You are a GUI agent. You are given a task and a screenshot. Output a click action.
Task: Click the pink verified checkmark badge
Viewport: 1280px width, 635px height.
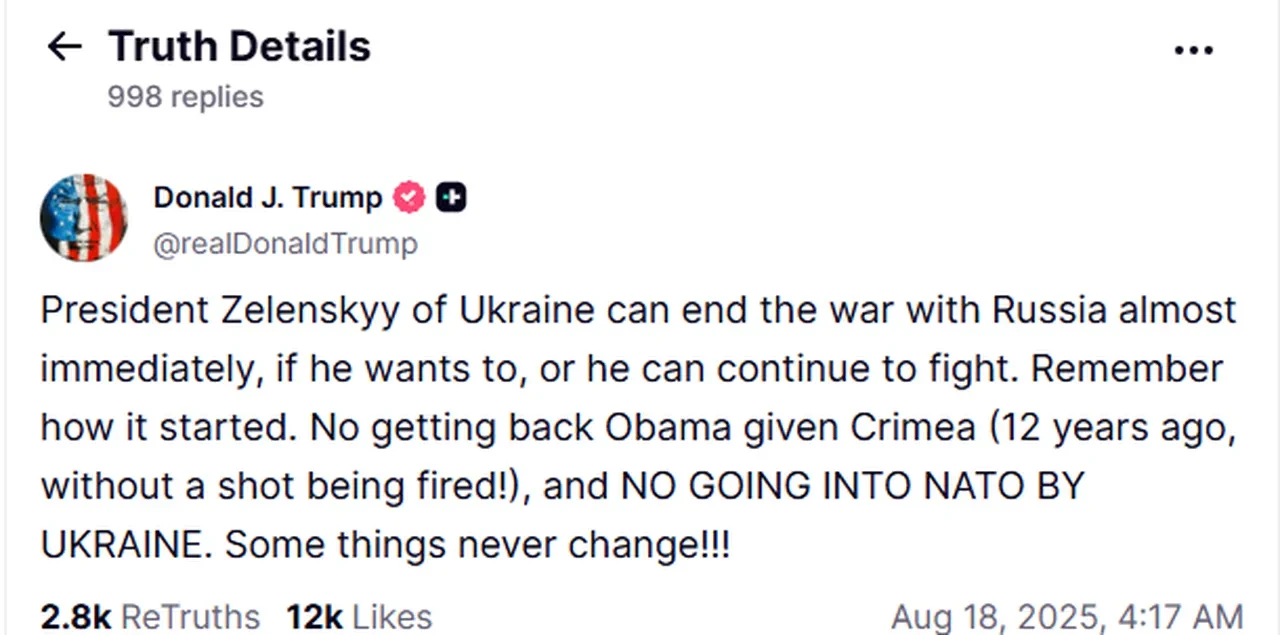409,197
